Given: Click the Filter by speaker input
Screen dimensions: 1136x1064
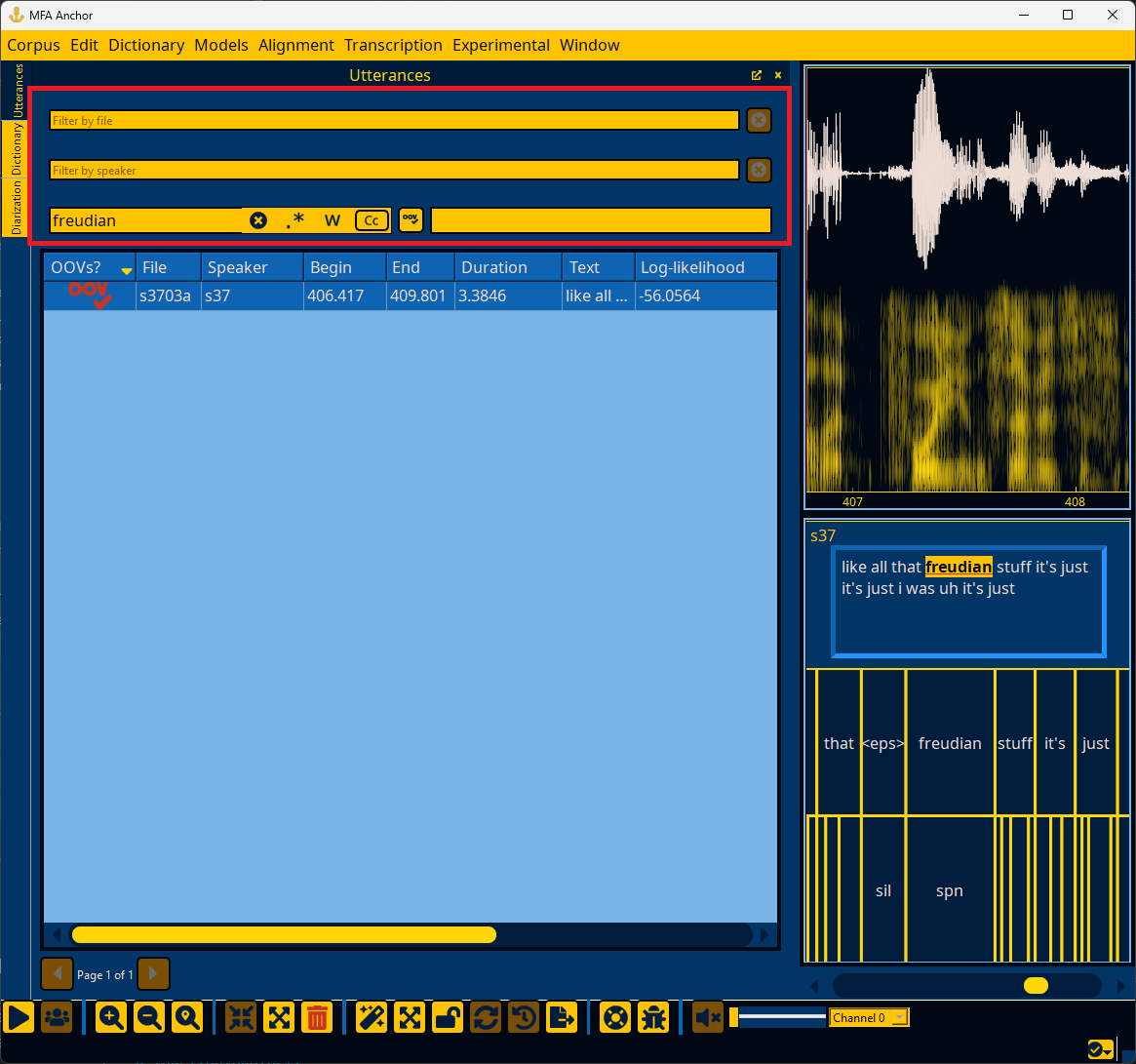Looking at the screenshot, I should click(394, 171).
